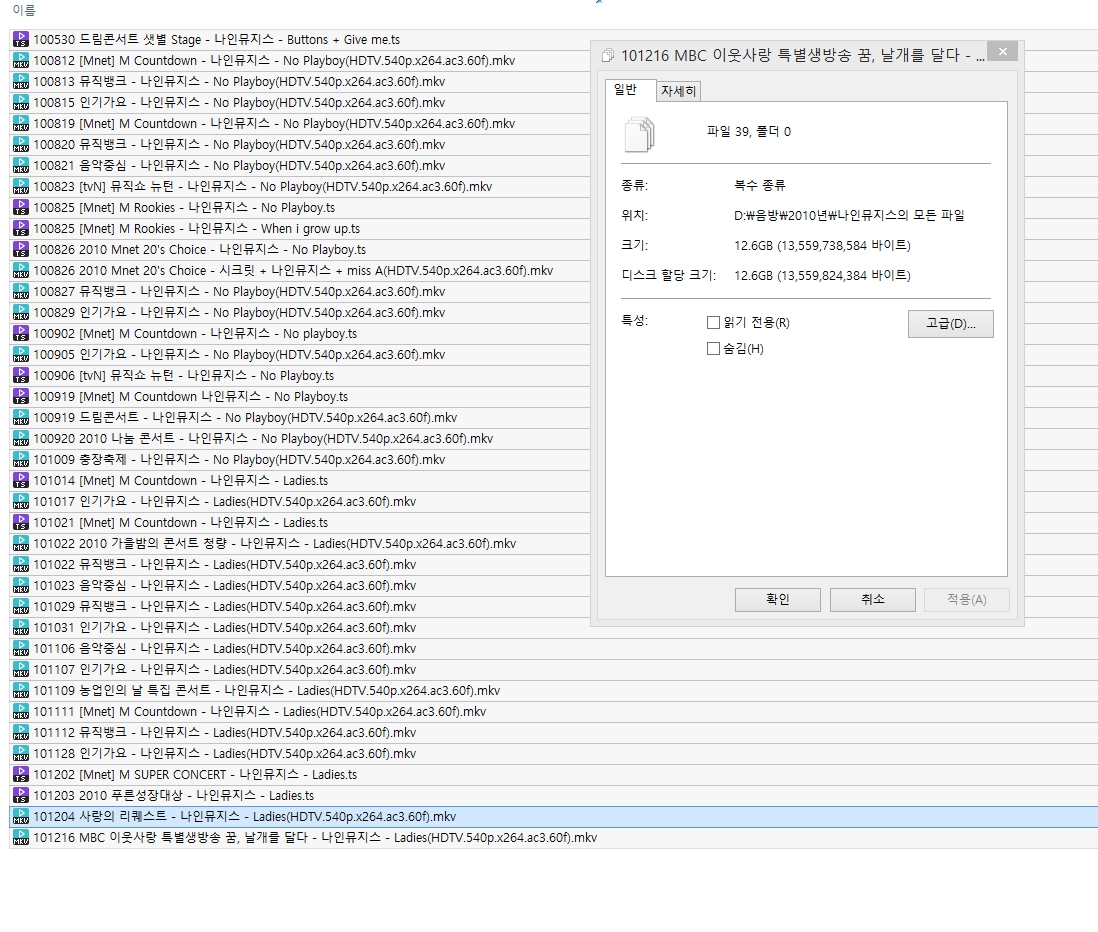This screenshot has height=932, width=1098.
Task: Click MKV icon of 100815 인기가요 file
Action: pyautogui.click(x=21, y=103)
